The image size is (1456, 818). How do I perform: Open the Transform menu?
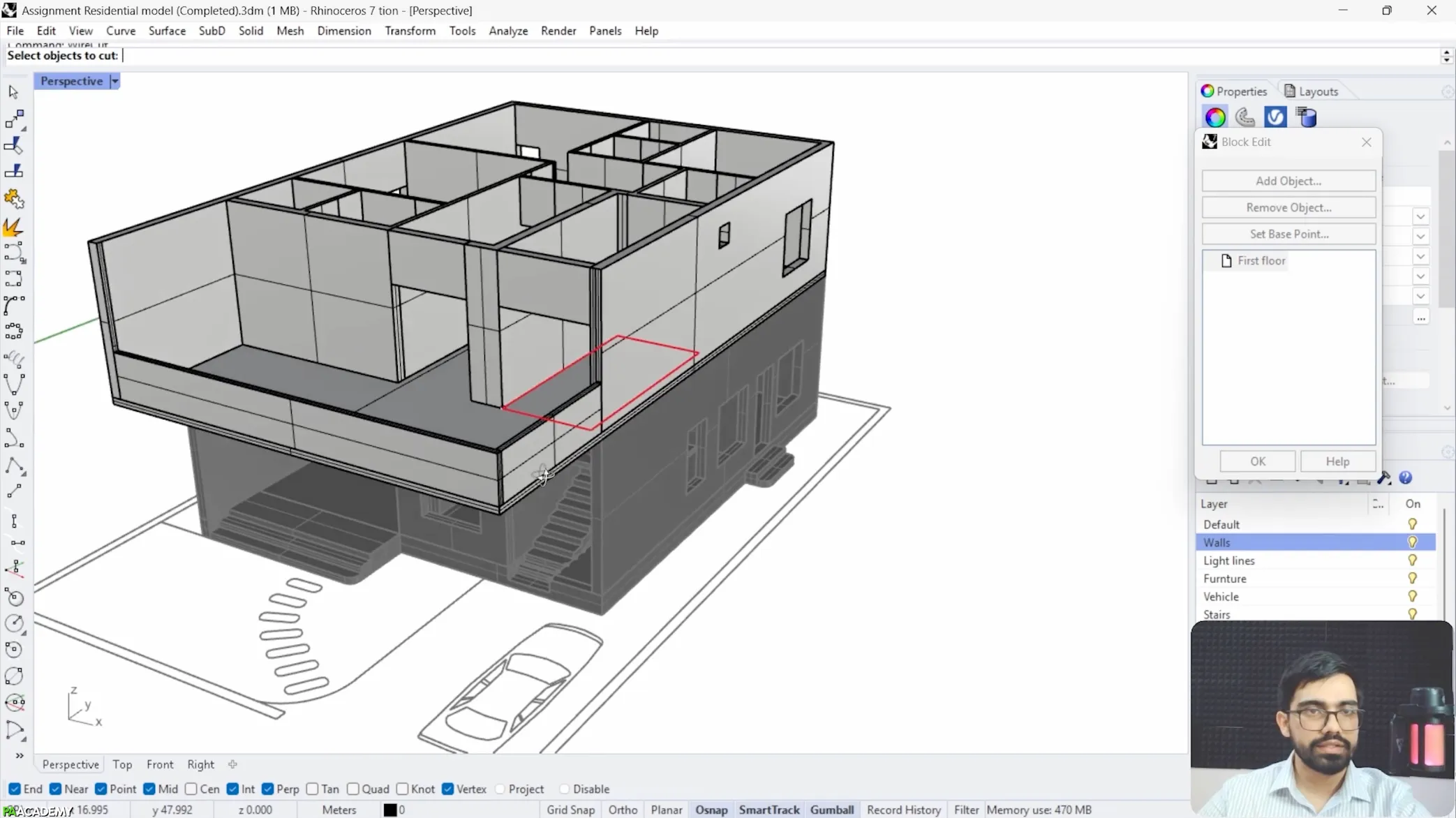click(x=410, y=31)
